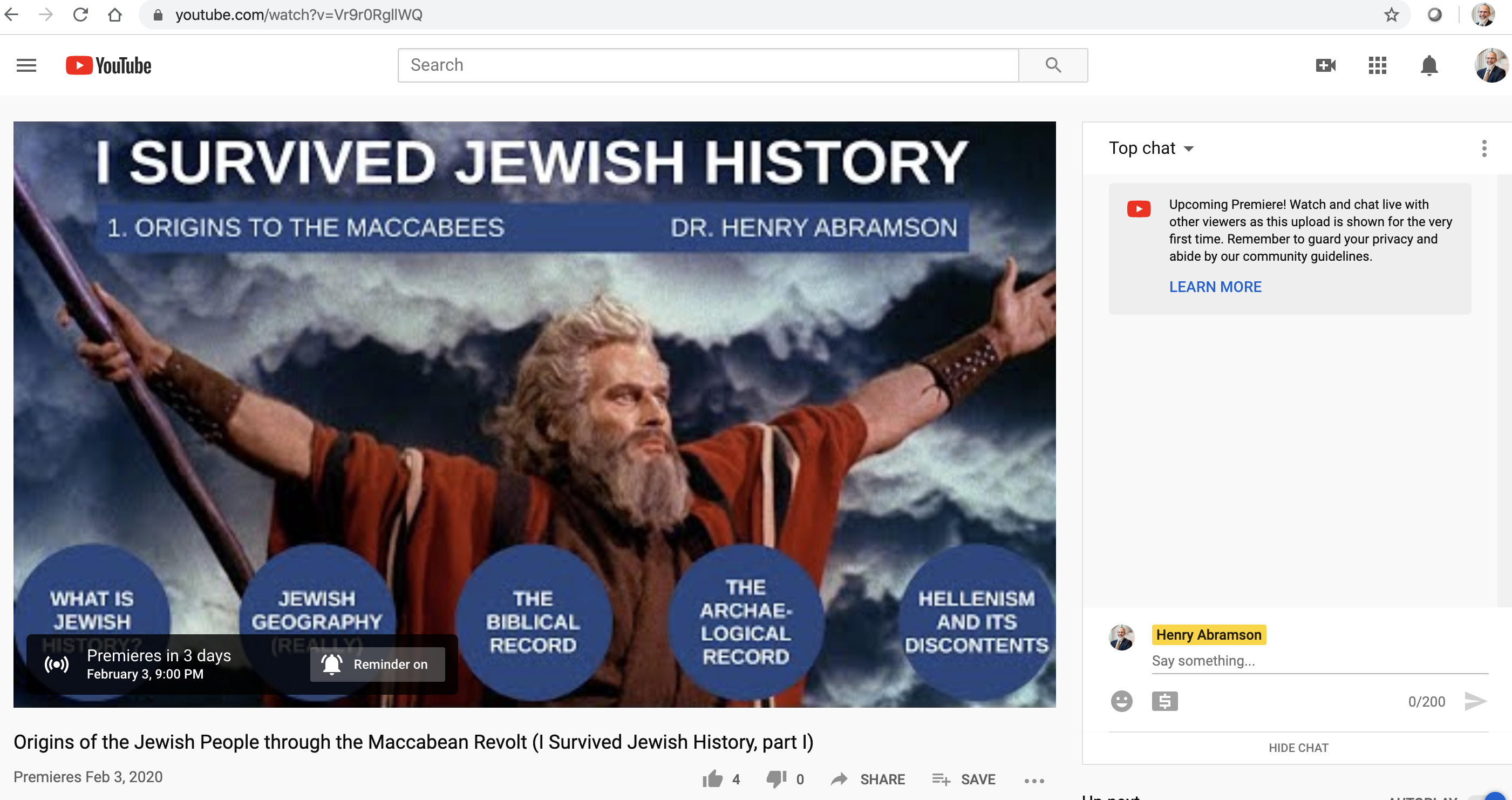Open the YouTube apps grid icon
Screen dimensions: 1512x800
point(1378,65)
